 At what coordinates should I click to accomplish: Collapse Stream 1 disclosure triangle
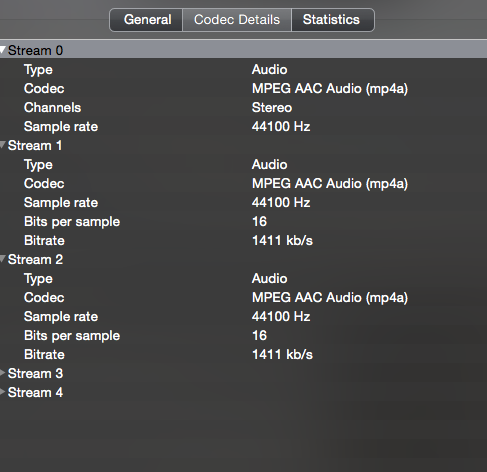pyautogui.click(x=3, y=145)
